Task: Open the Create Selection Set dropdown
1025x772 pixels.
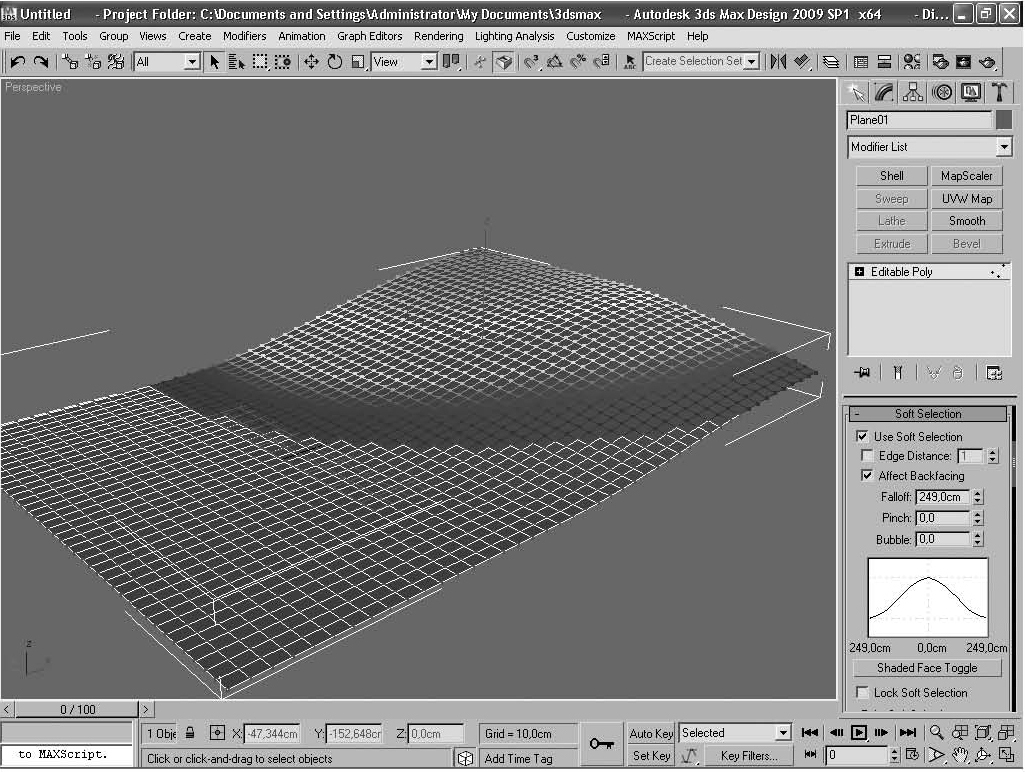Action: tap(751, 62)
